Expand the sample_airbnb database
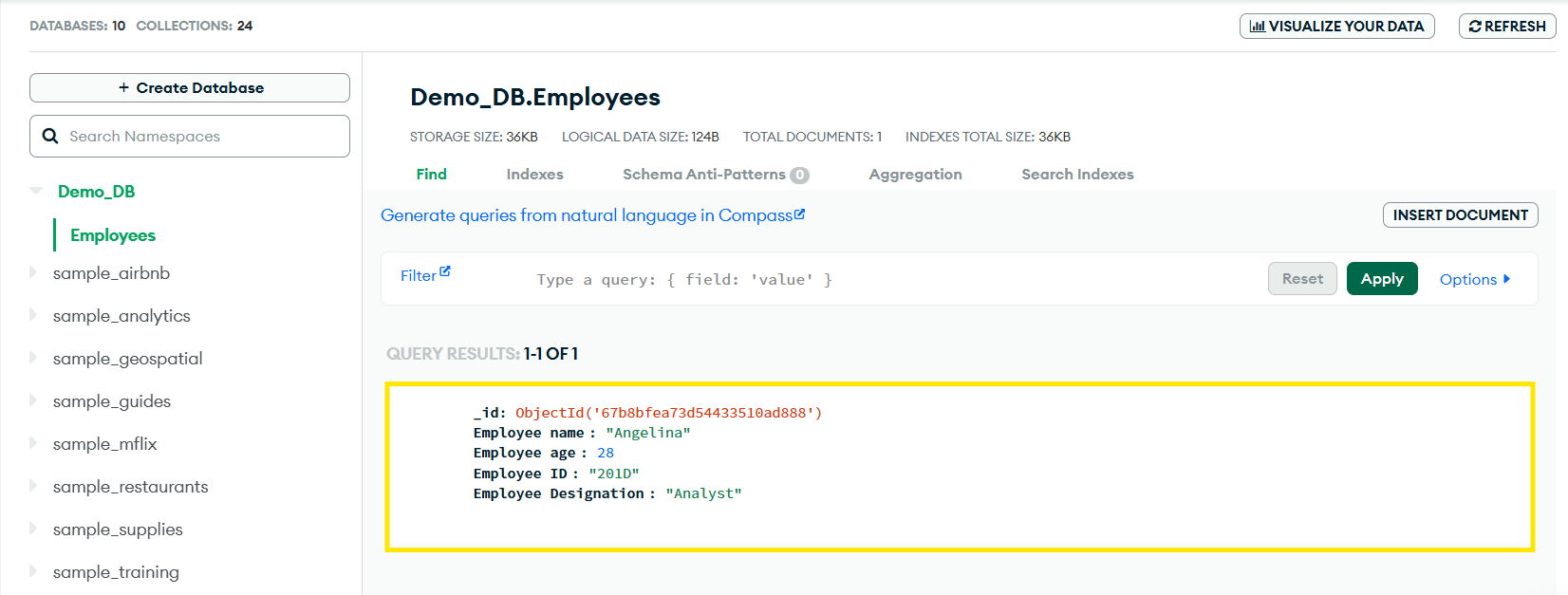Viewport: 1568px width, 595px height. click(x=33, y=273)
